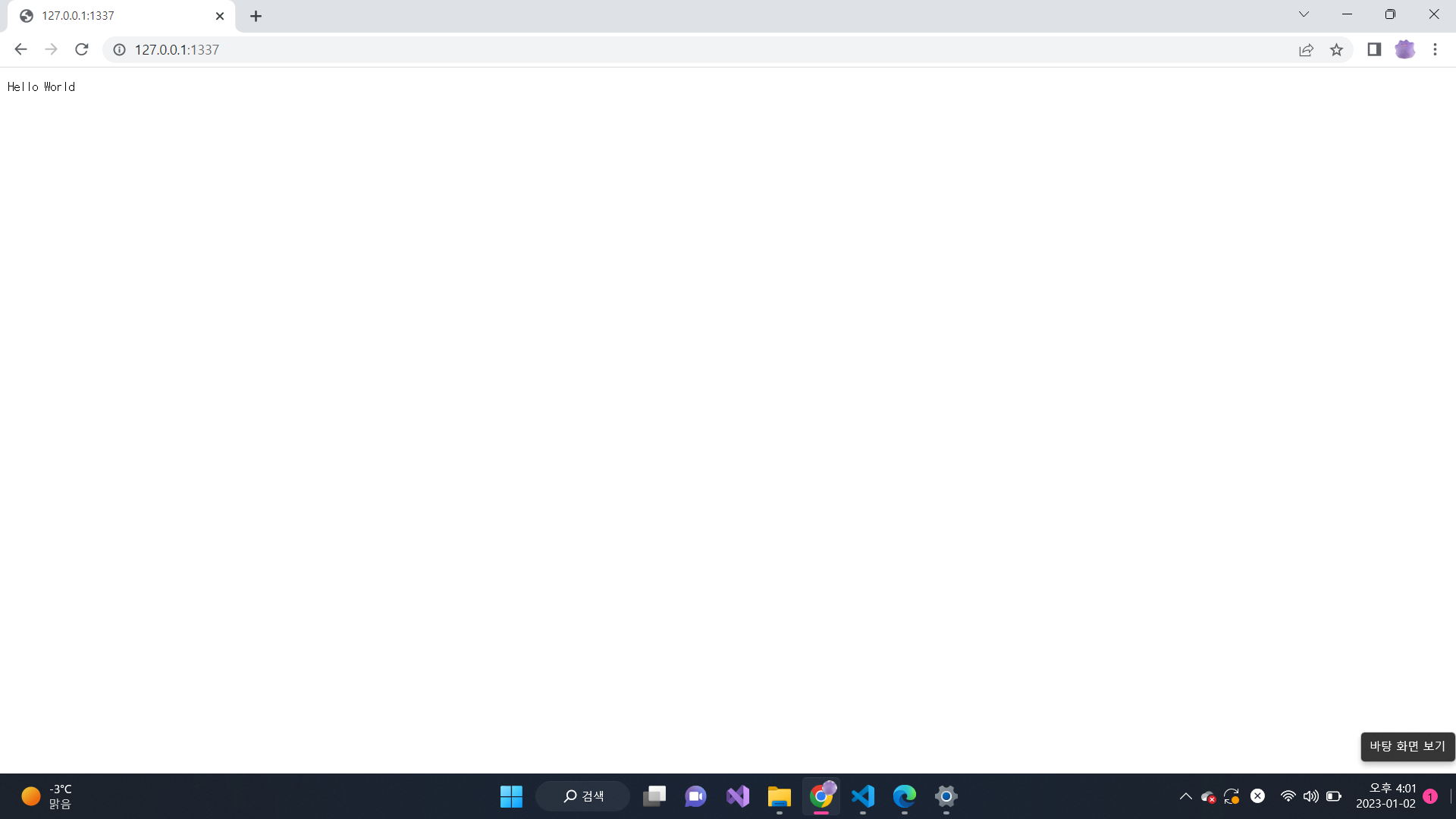Open a new tab

click(256, 16)
